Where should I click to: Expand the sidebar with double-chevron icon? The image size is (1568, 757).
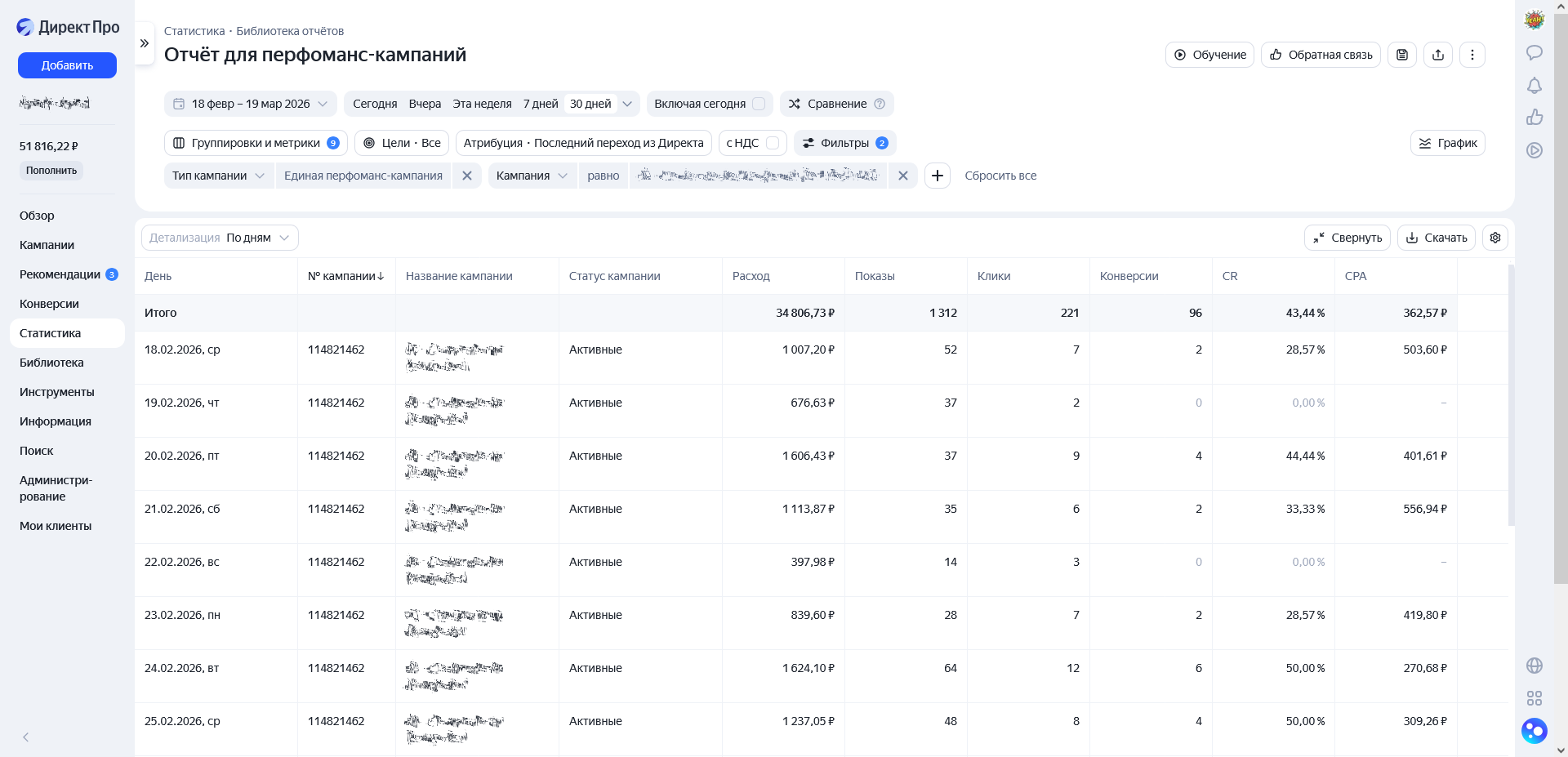(x=145, y=43)
